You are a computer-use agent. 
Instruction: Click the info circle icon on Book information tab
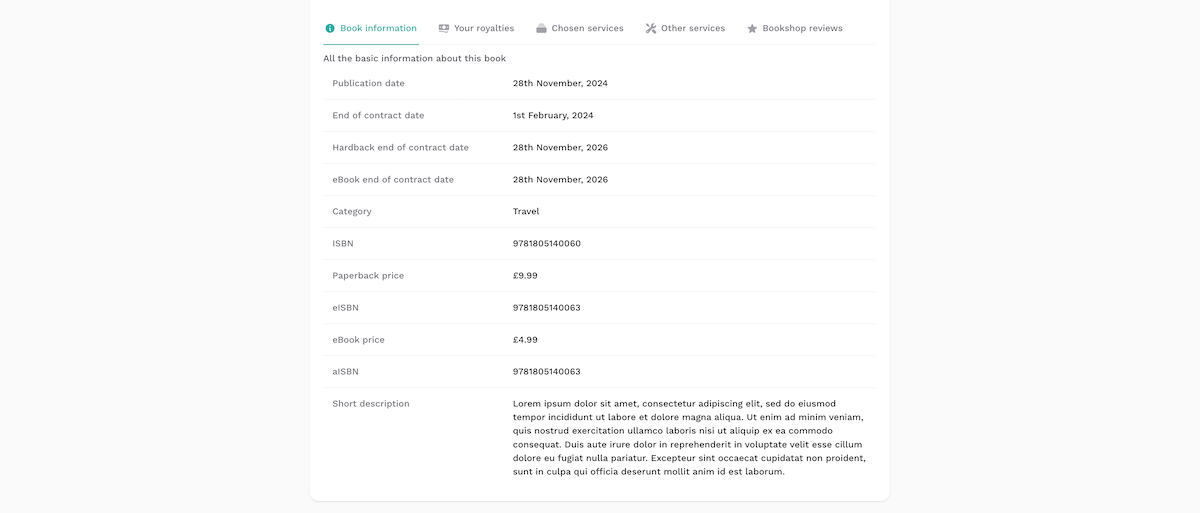click(x=330, y=28)
